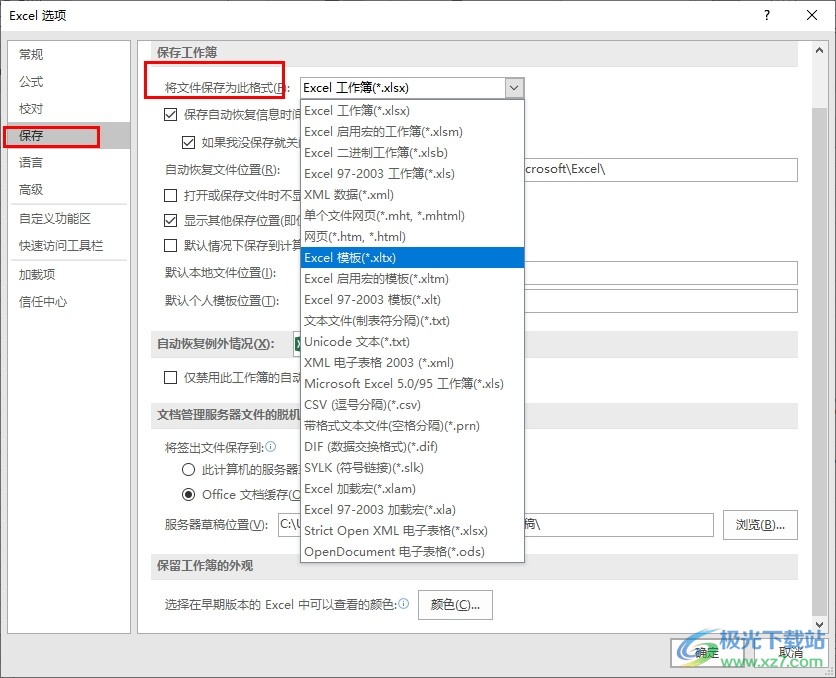Screen dimensions: 836x678
Task: Click 浏览(B)... button
Action: (x=760, y=525)
